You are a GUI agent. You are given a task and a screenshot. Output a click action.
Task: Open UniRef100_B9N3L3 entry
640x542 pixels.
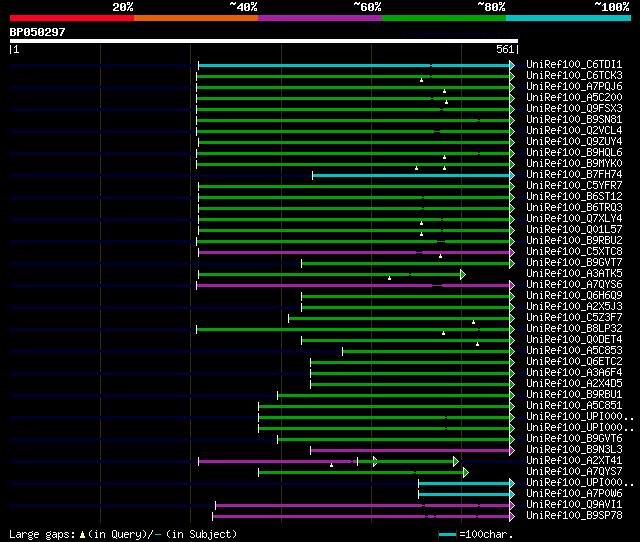click(574, 450)
